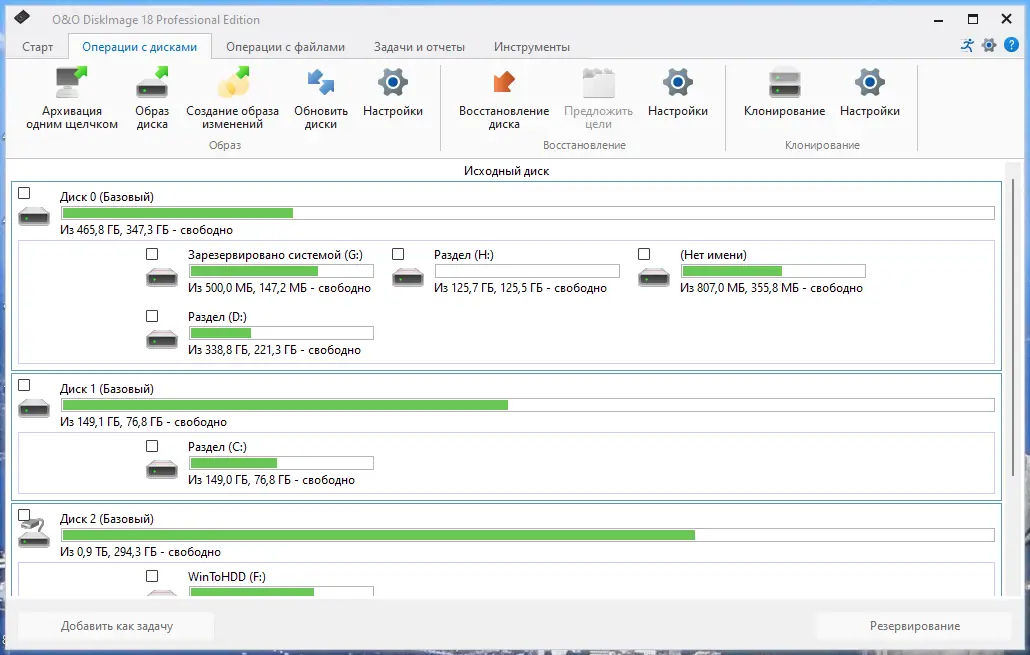Click the drive icon of partition C:
1030x655 pixels.
[162, 469]
